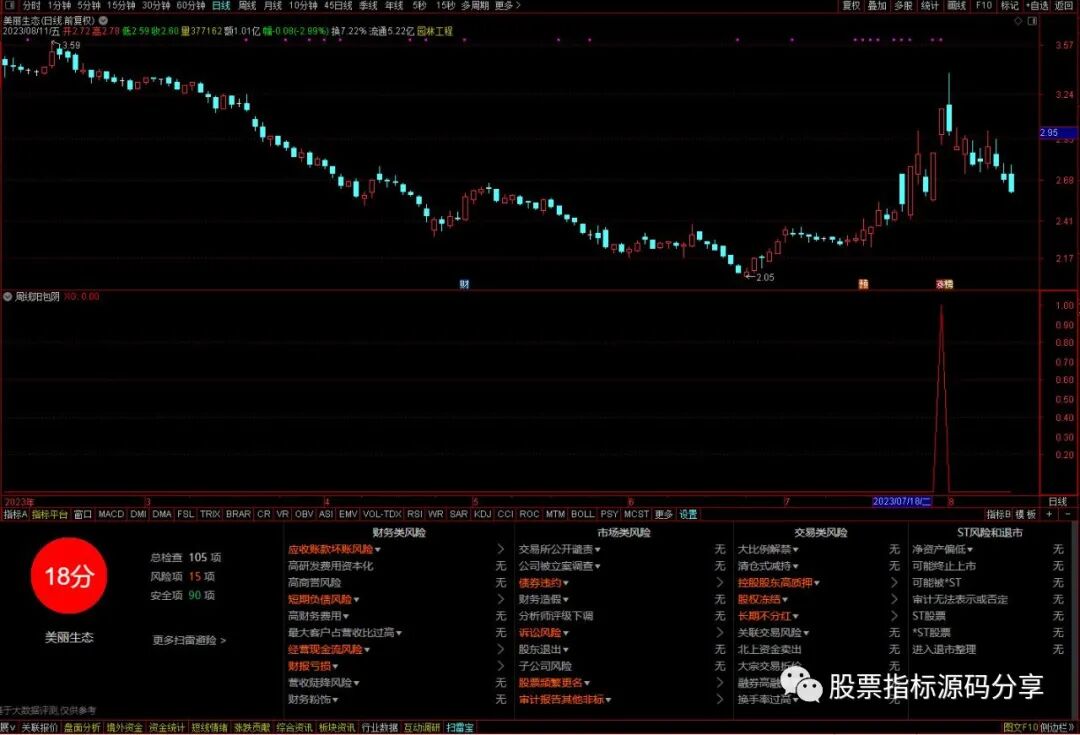
Task: Zoom in chart with the + button
Action: click(x=1050, y=514)
